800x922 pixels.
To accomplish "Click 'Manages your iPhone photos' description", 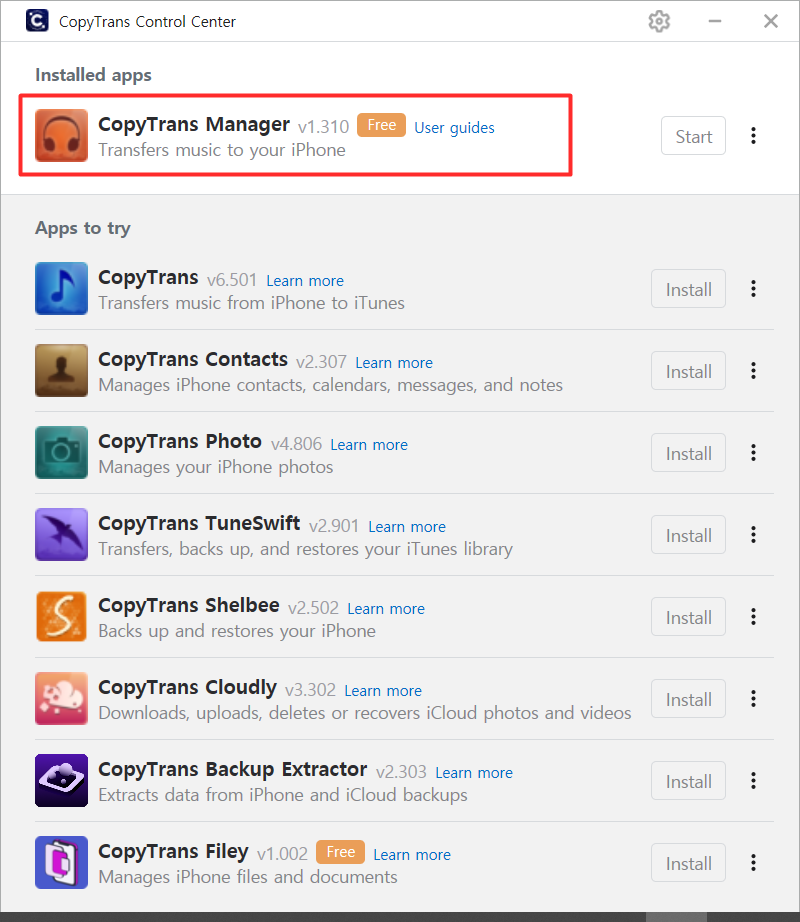I will [216, 467].
